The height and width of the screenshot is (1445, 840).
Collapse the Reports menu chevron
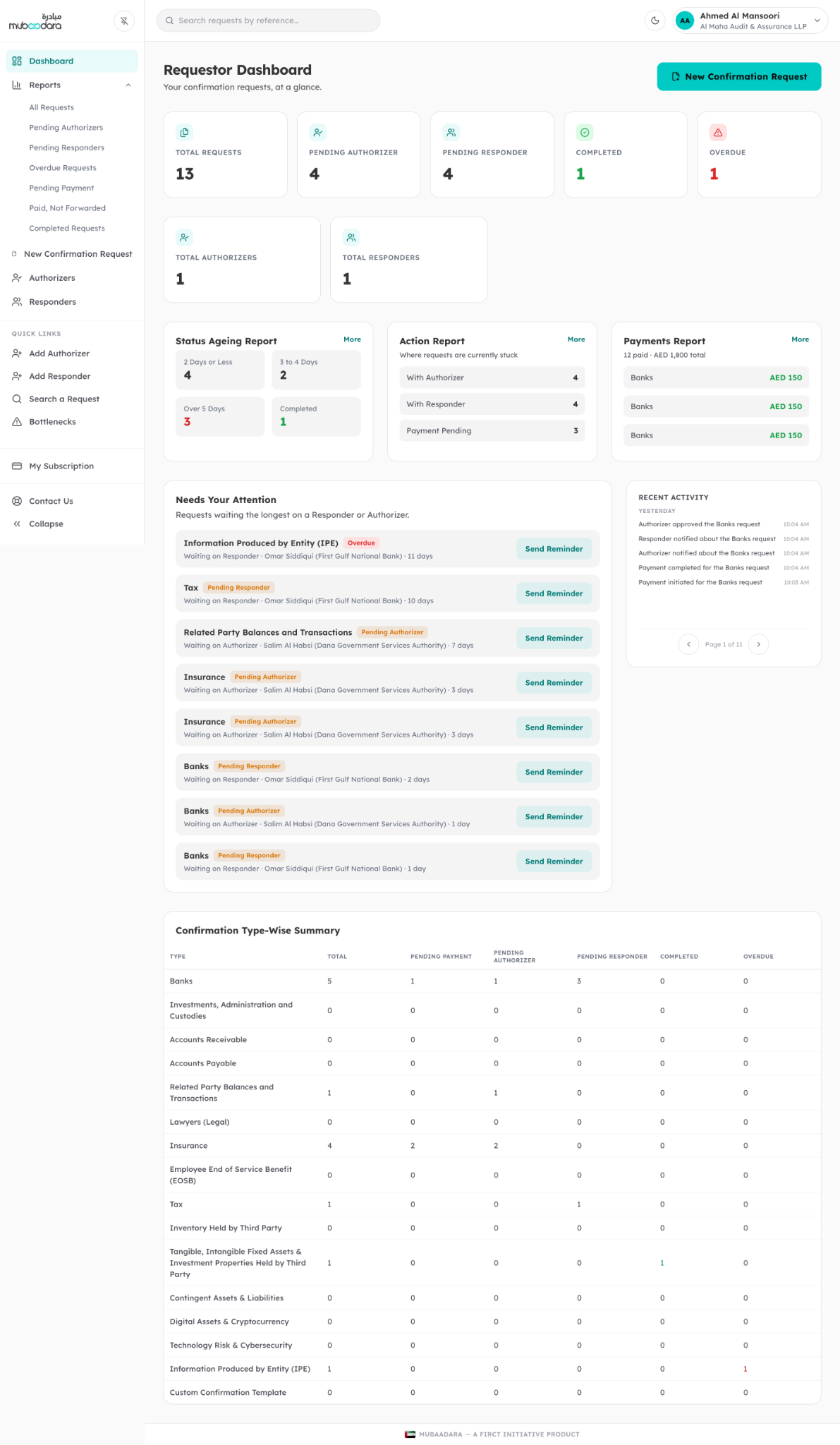128,85
